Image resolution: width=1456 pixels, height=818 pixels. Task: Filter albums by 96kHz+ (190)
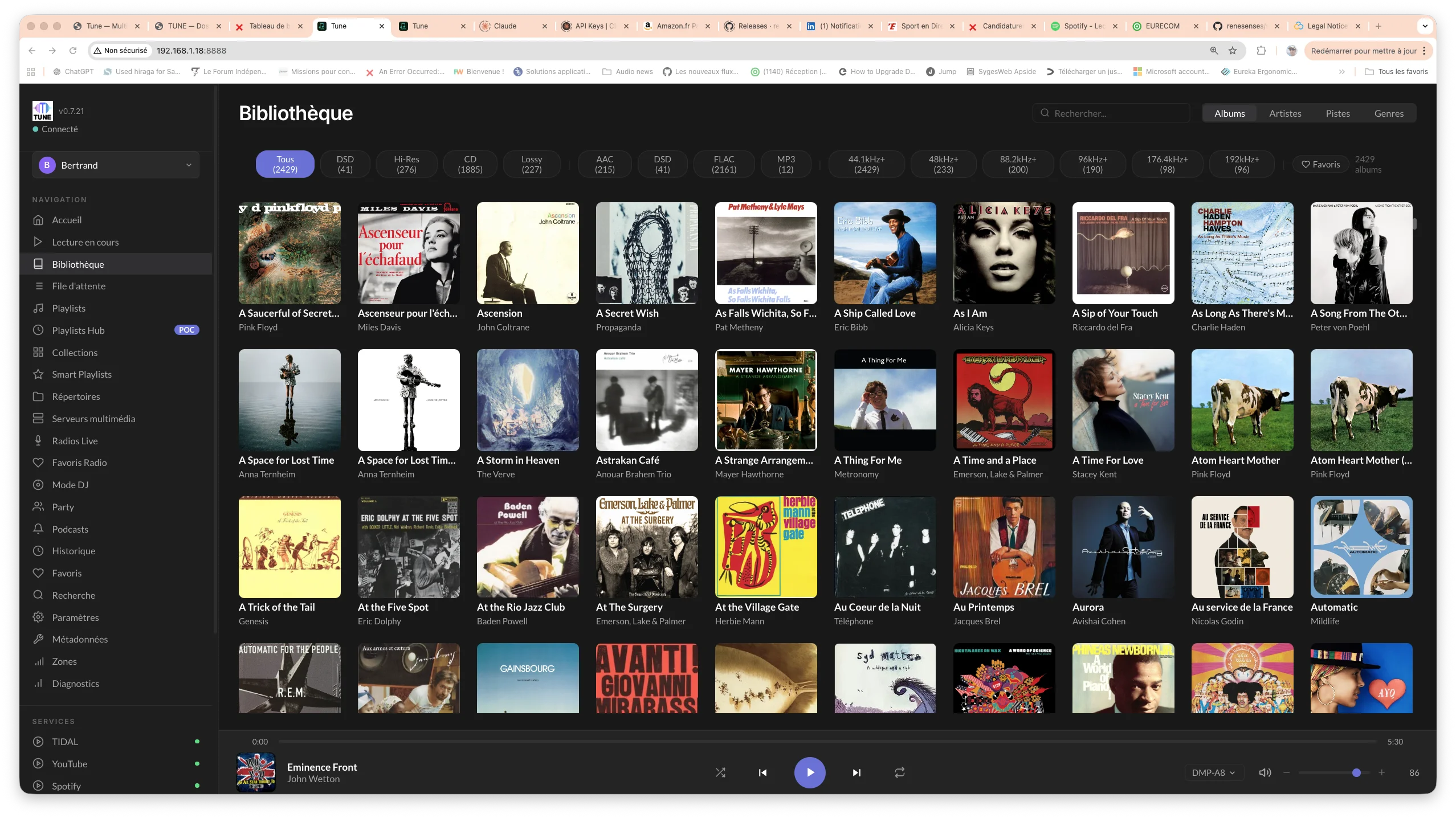[1092, 165]
